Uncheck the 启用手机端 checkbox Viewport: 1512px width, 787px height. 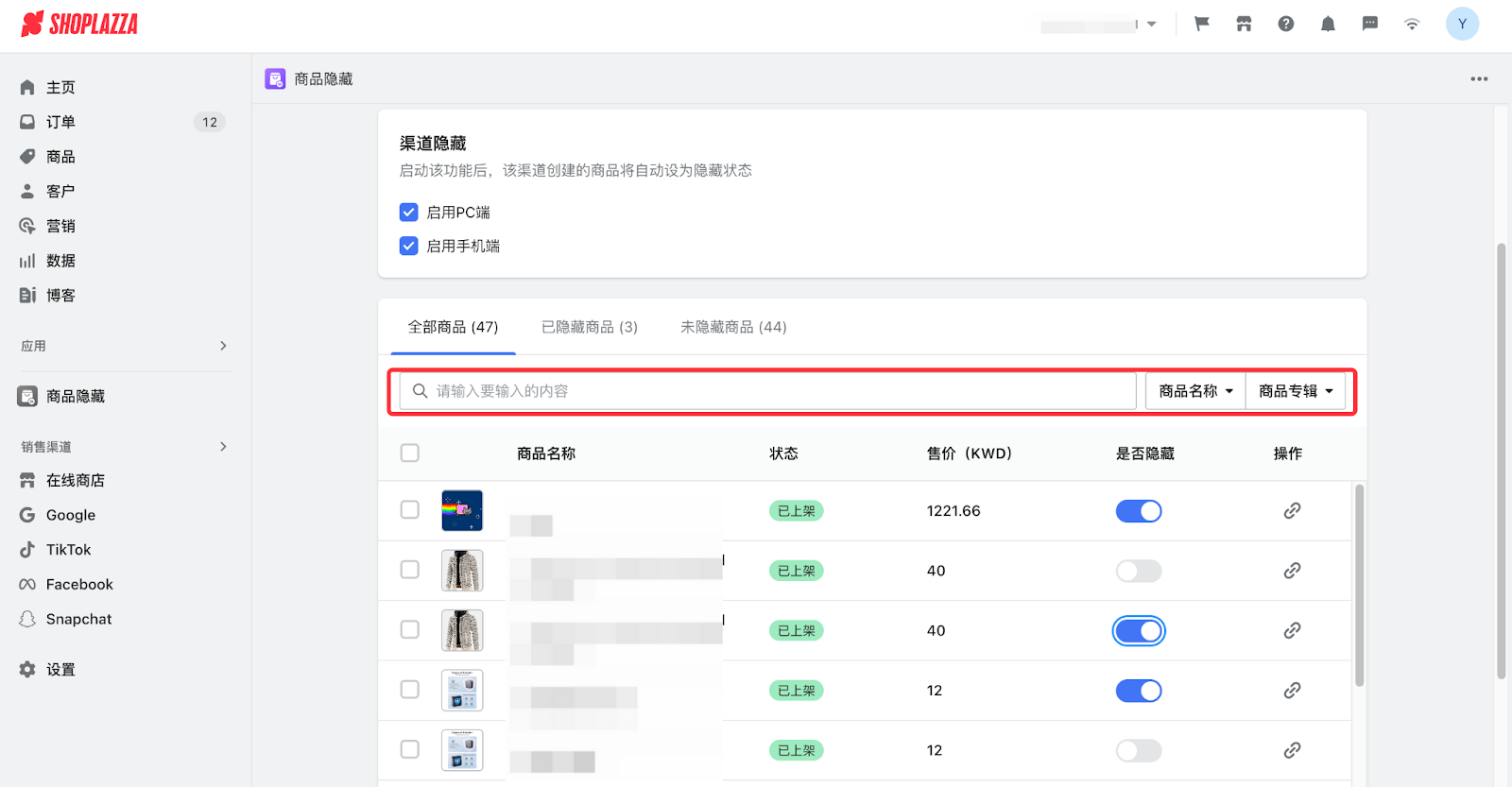coord(409,246)
